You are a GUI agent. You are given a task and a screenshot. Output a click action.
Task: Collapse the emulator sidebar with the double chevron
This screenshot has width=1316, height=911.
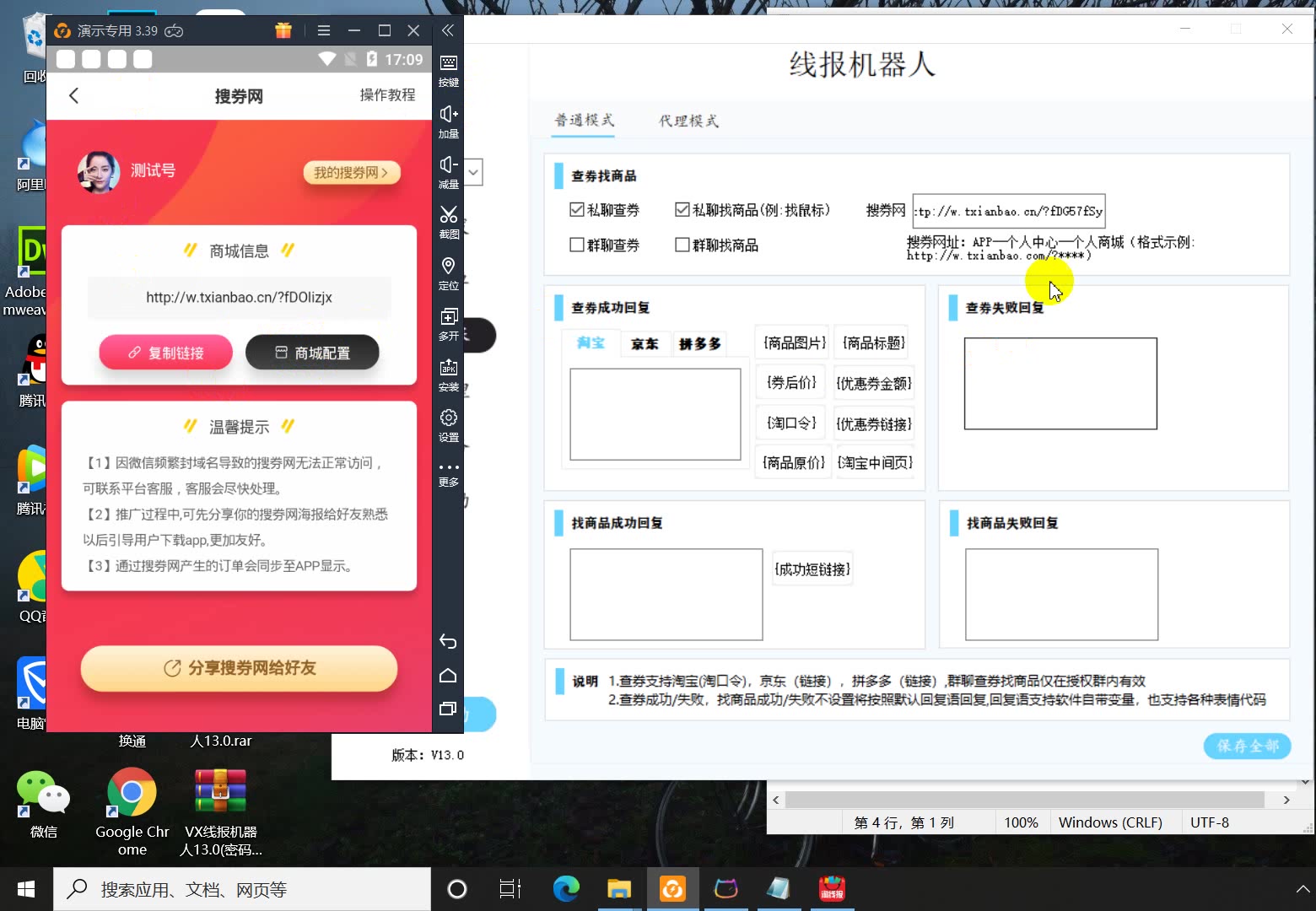[x=448, y=30]
